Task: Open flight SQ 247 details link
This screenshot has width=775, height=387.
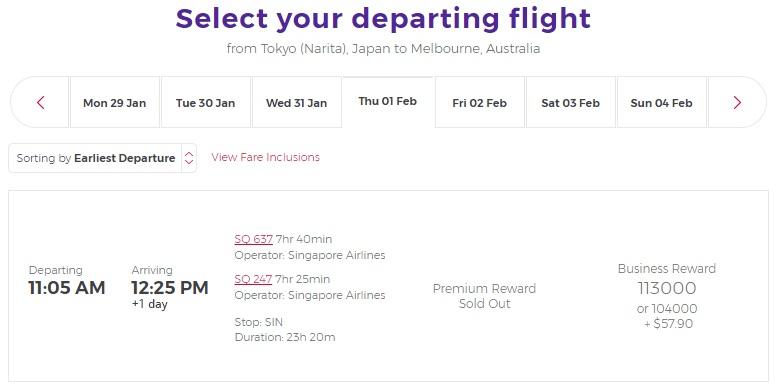Action: [253, 279]
